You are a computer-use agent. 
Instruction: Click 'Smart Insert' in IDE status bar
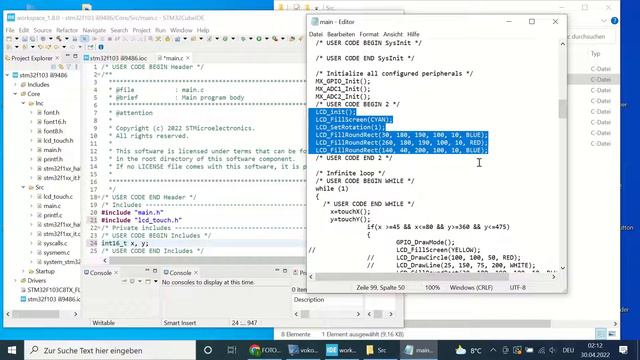[180, 323]
